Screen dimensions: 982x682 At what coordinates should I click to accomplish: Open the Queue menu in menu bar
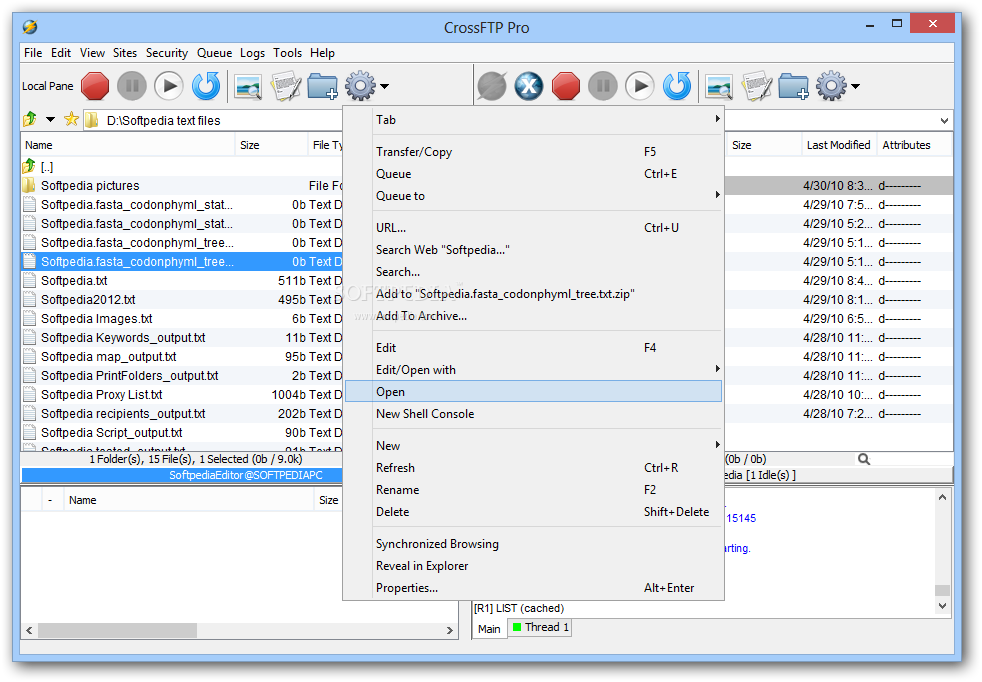(214, 53)
